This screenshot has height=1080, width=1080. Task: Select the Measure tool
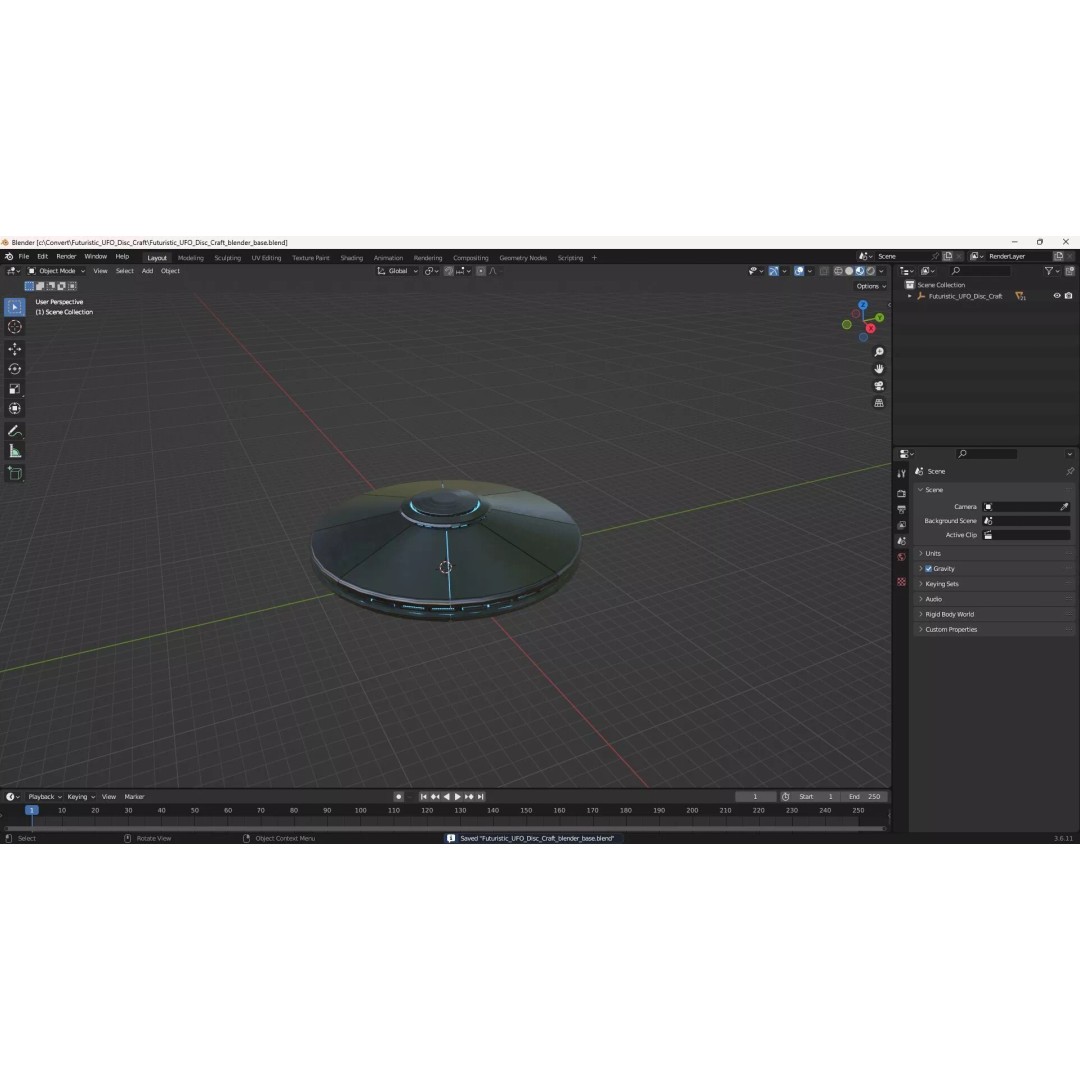click(14, 451)
